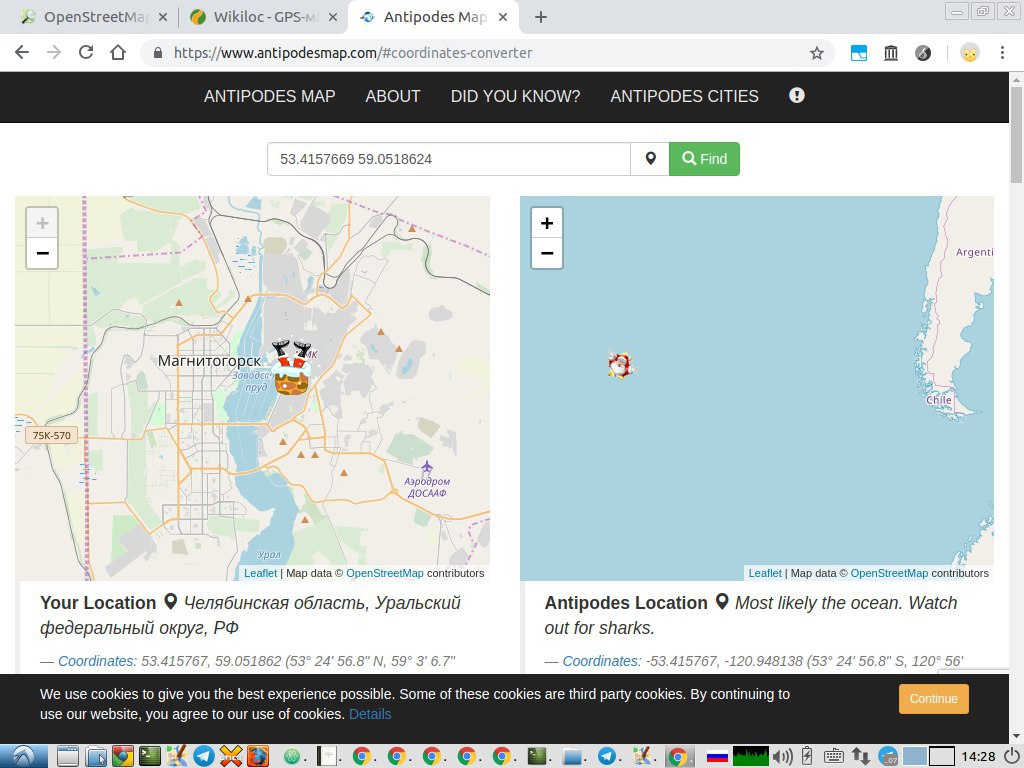
Task: Click the page vertical scrollbar thumb
Action: (1016, 134)
